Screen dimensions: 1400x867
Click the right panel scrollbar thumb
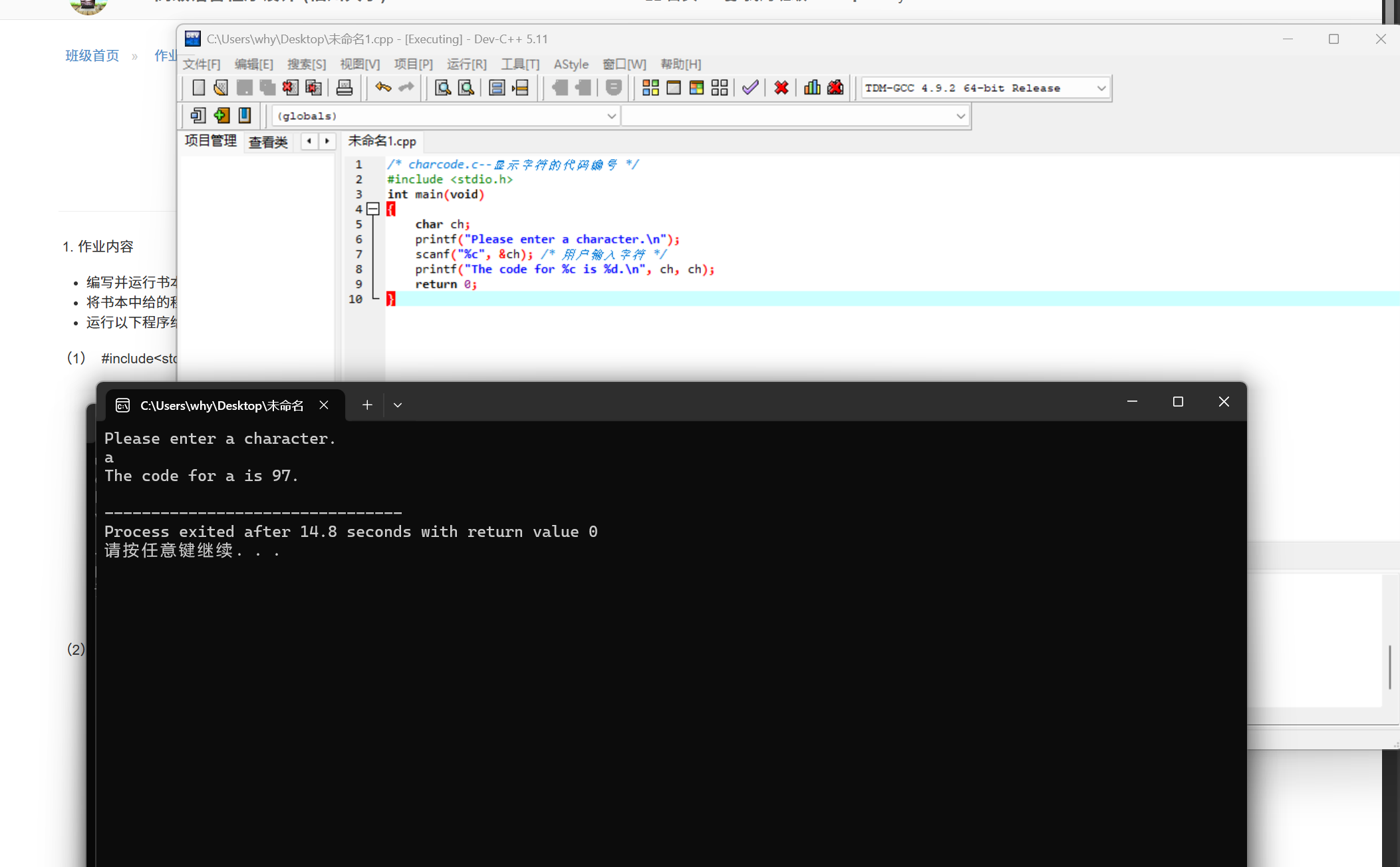click(x=1389, y=666)
